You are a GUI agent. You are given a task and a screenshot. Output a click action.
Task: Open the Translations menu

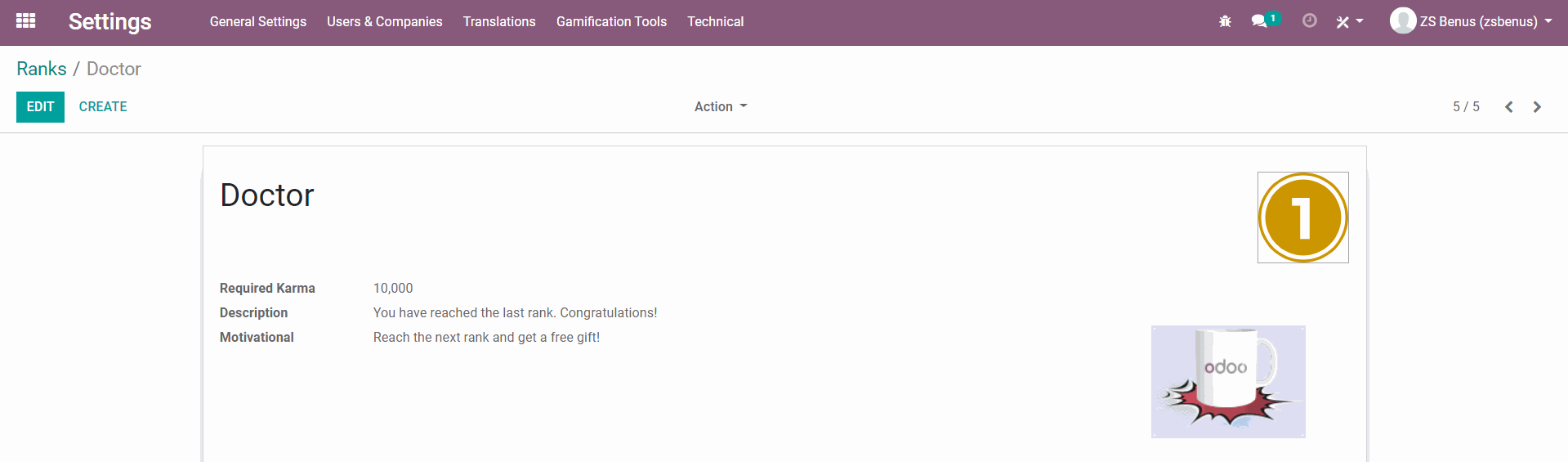point(498,21)
